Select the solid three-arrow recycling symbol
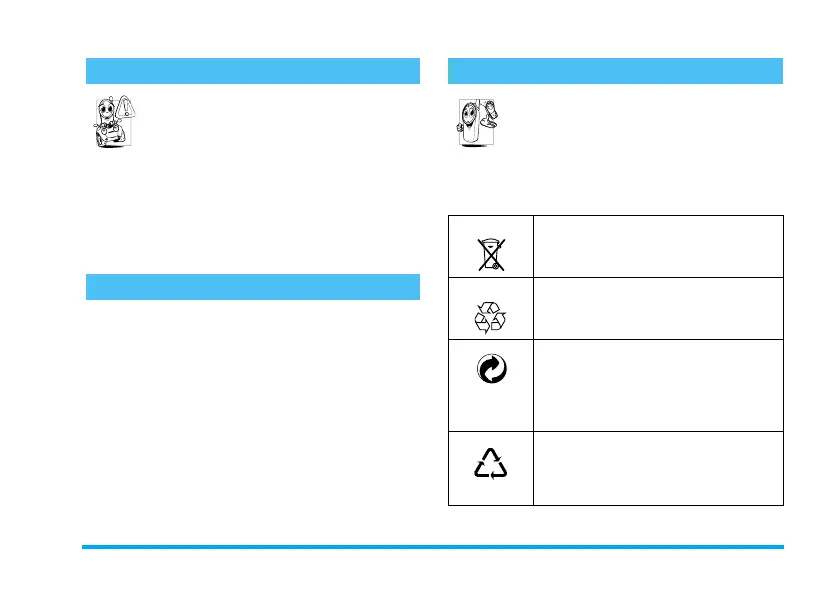 click(491, 316)
